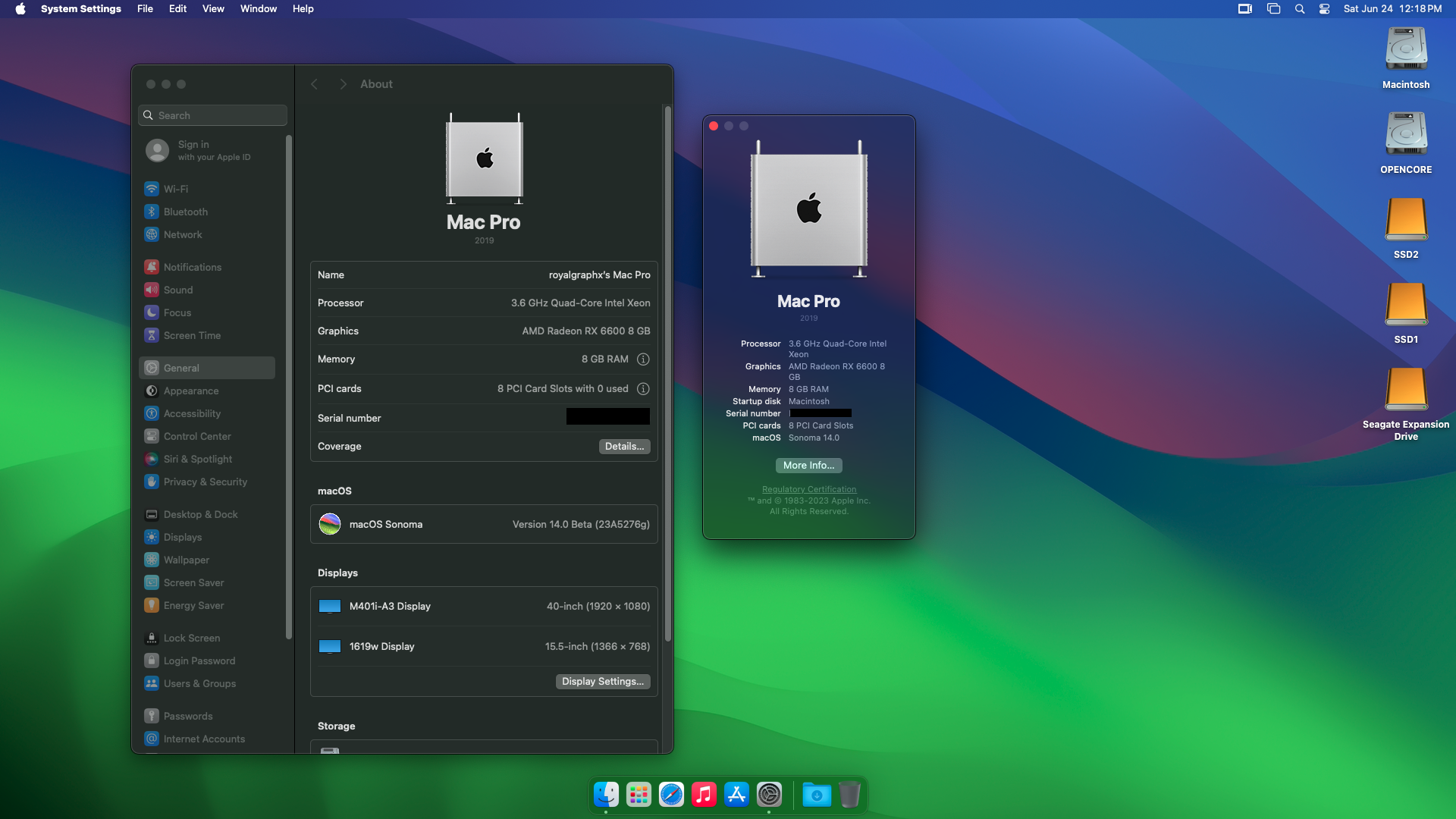Sign in with your Apple ID
The image size is (1456, 819).
coord(207,150)
